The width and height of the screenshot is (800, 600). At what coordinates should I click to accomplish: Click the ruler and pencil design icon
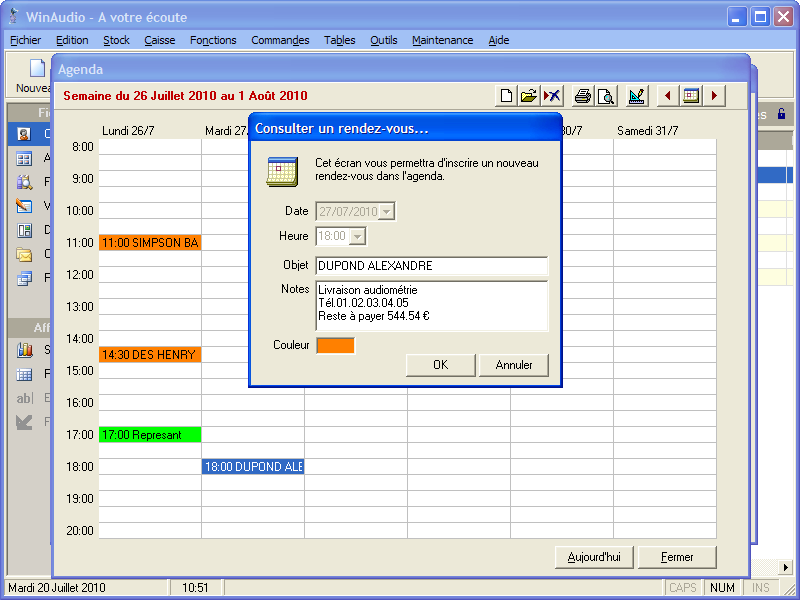[x=637, y=96]
